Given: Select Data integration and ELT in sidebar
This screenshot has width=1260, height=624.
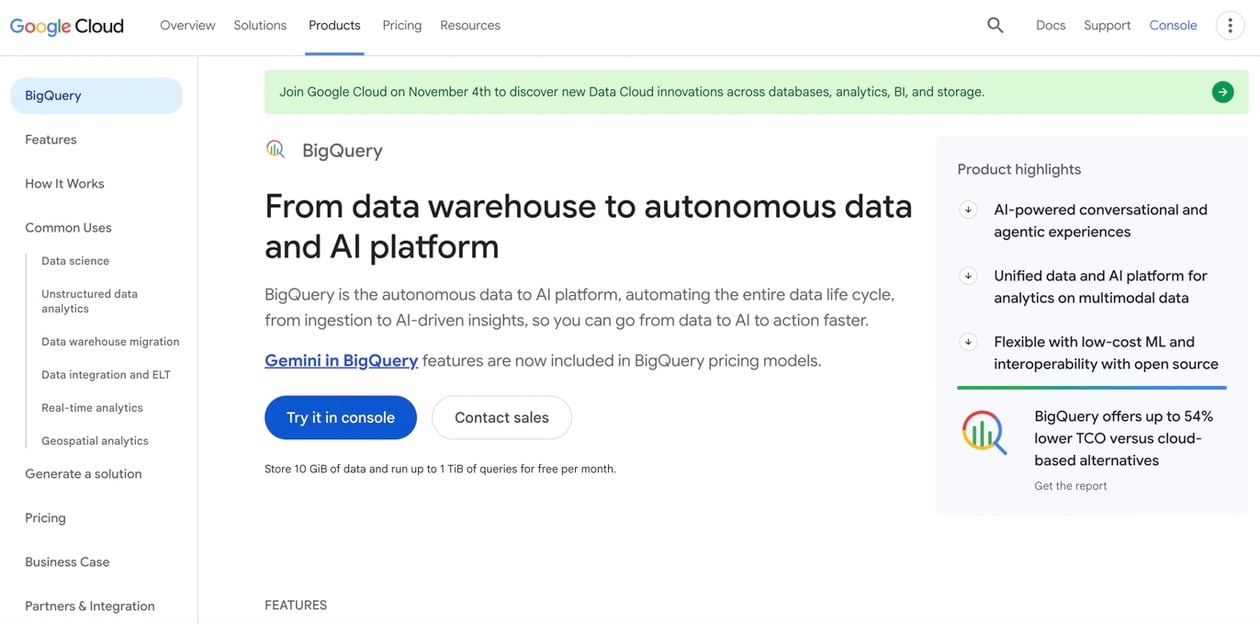Looking at the screenshot, I should pyautogui.click(x=106, y=375).
